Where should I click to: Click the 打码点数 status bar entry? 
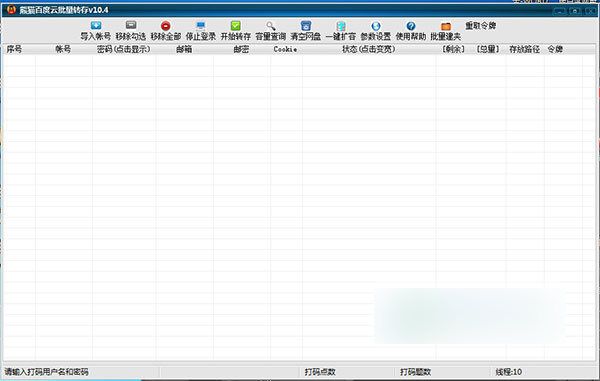(x=320, y=372)
